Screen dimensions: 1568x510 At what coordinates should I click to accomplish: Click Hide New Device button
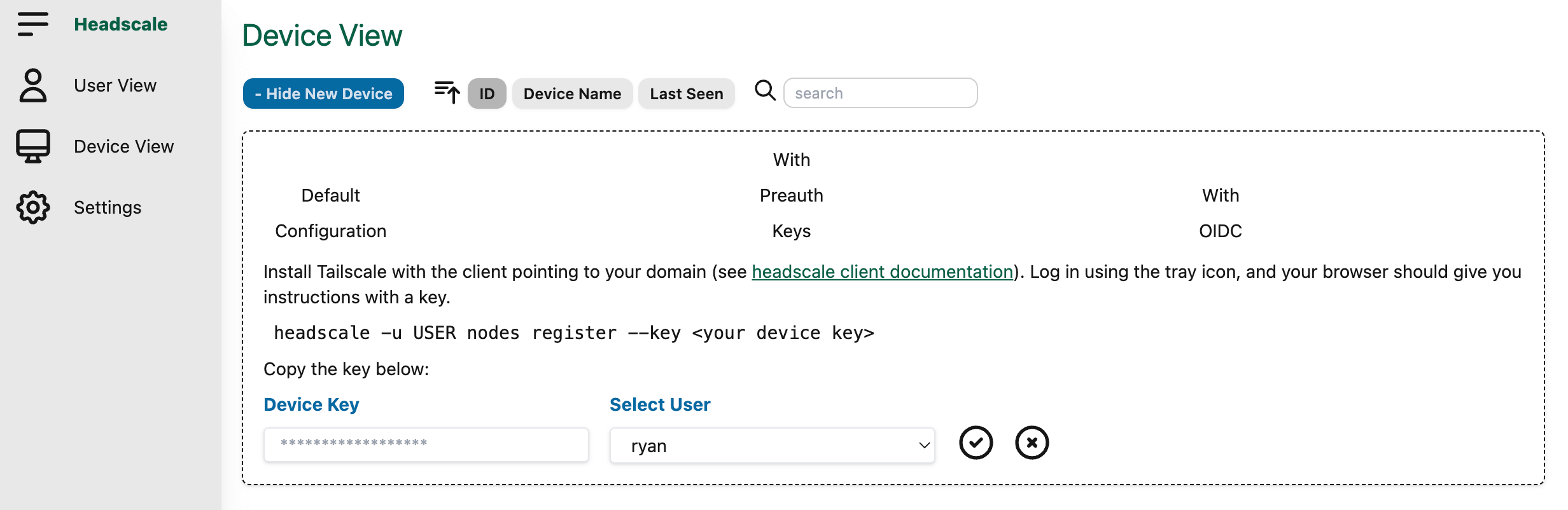(x=323, y=93)
